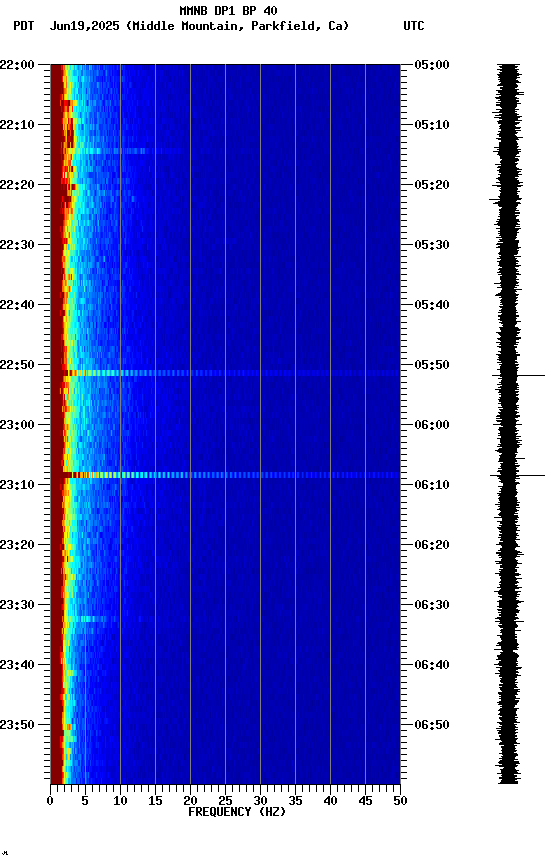Click the seismogram spike beside 05:51 UTC
552x864 pixels.
pos(518,375)
